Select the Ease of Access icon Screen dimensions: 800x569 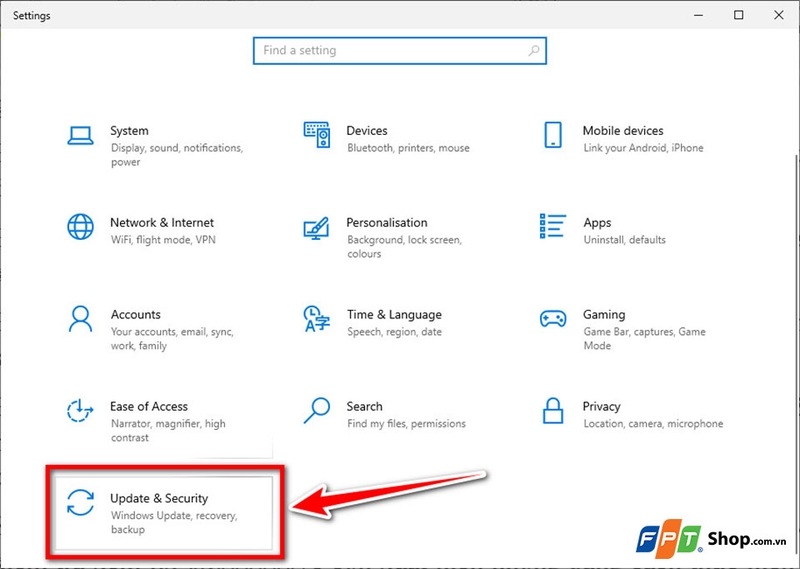click(x=80, y=411)
